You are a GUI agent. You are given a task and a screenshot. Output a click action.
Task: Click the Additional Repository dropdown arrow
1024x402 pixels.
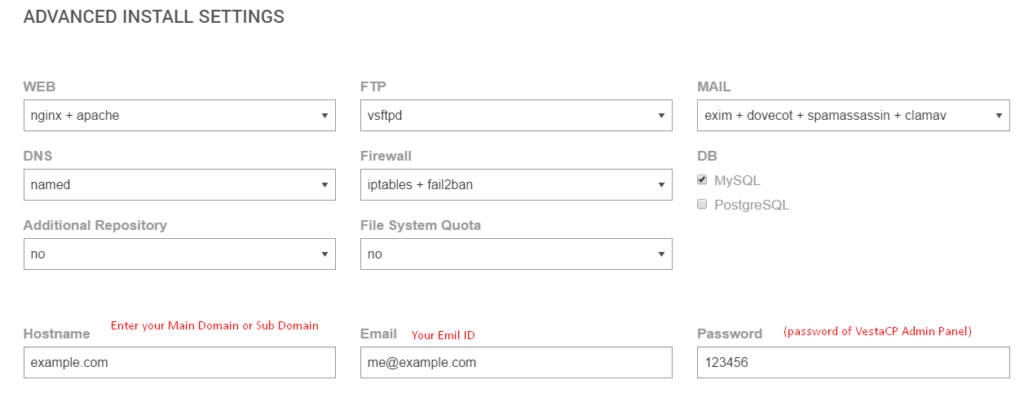click(x=325, y=255)
